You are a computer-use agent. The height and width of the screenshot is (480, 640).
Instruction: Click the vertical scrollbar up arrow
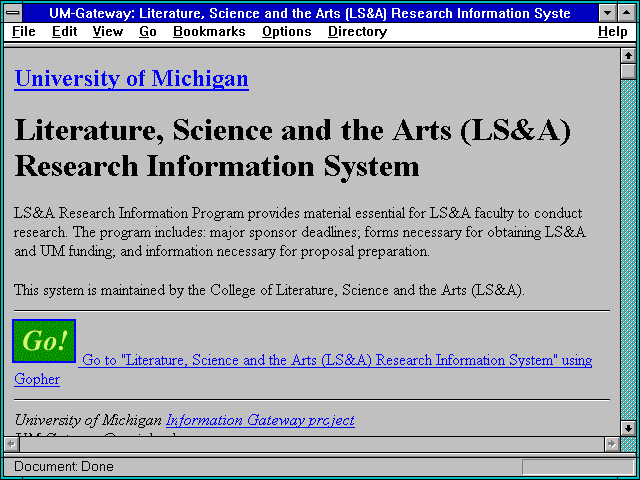click(x=628, y=56)
